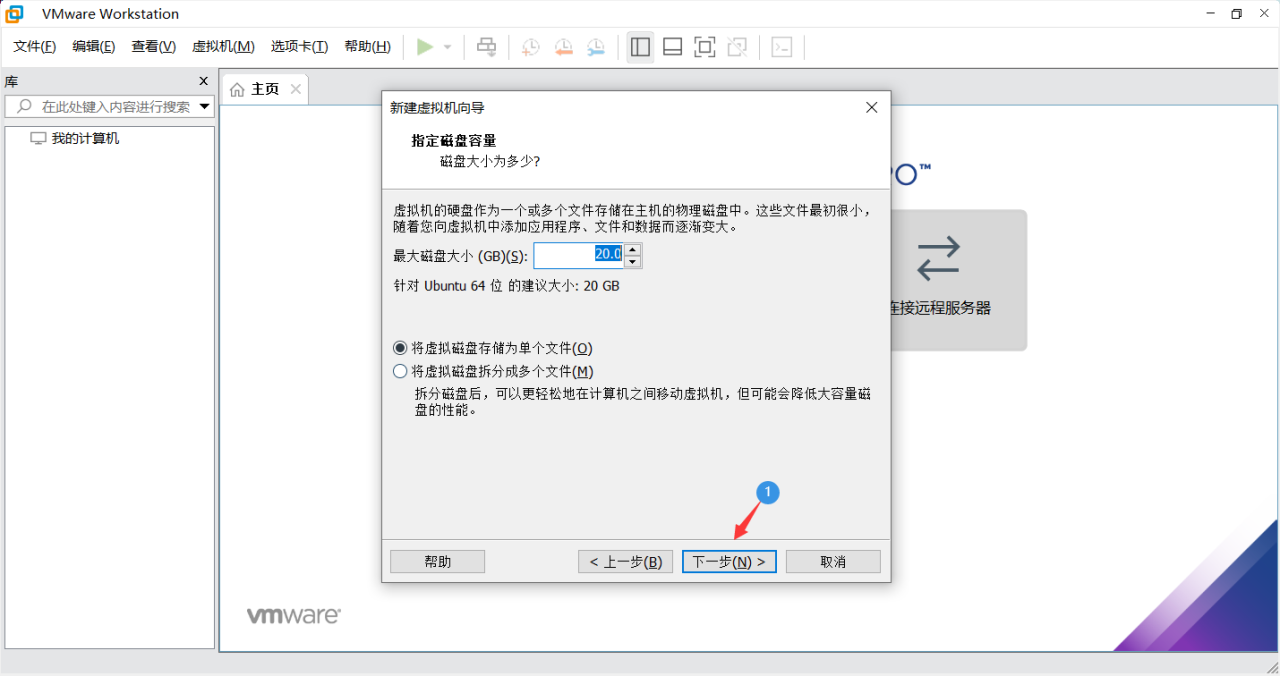Click the maximum disk size input field

(x=579, y=255)
